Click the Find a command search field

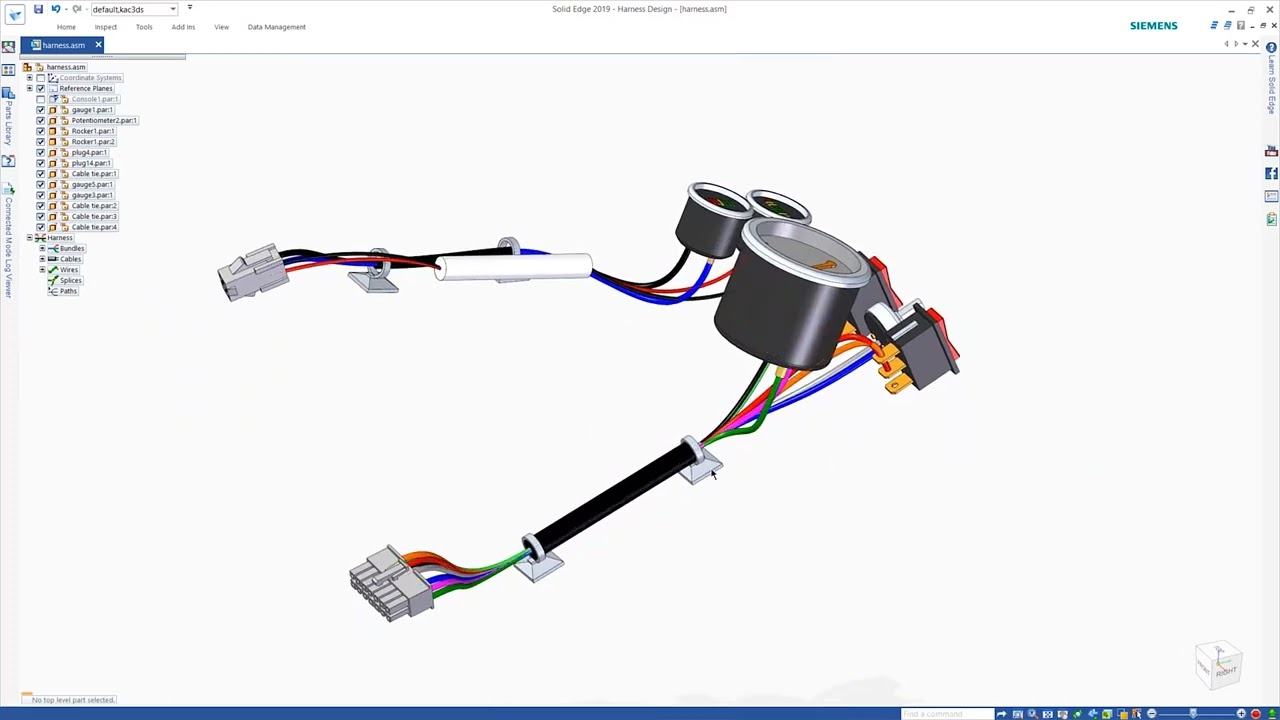947,713
